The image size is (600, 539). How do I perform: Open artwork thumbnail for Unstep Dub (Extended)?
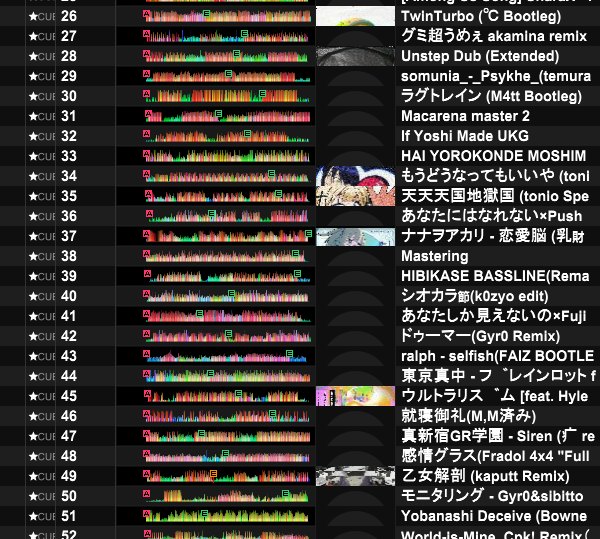[x=355, y=56]
